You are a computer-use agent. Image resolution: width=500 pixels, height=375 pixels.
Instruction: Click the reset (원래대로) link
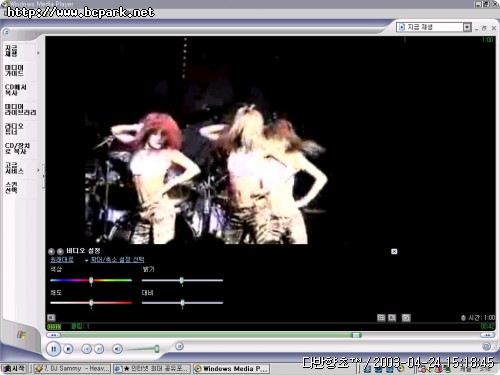tap(62, 259)
